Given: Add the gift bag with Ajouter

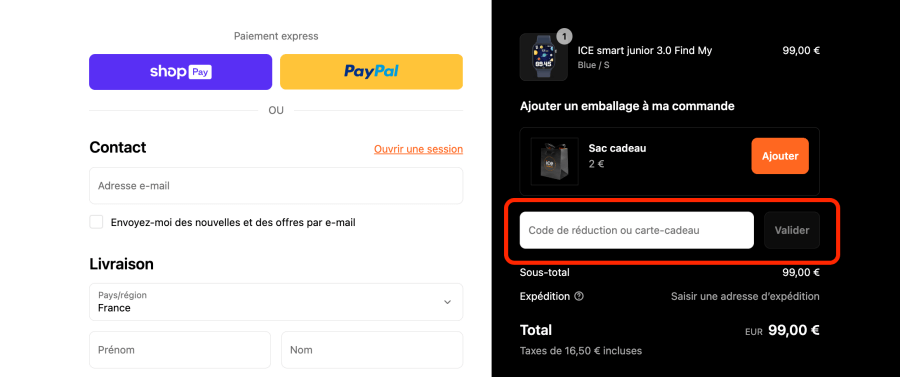Looking at the screenshot, I should point(780,156).
